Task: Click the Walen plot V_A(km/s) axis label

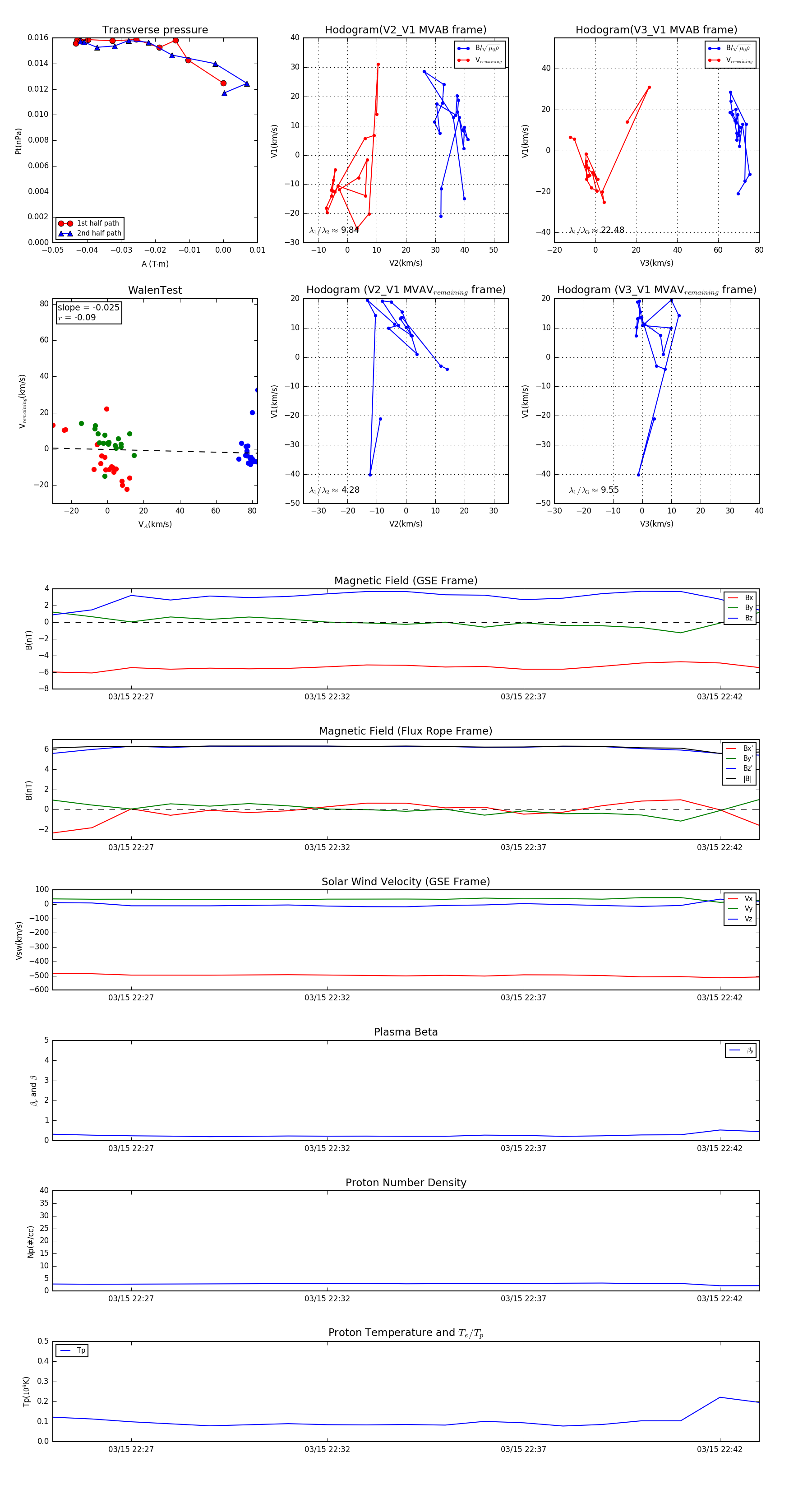Action: 155,525
